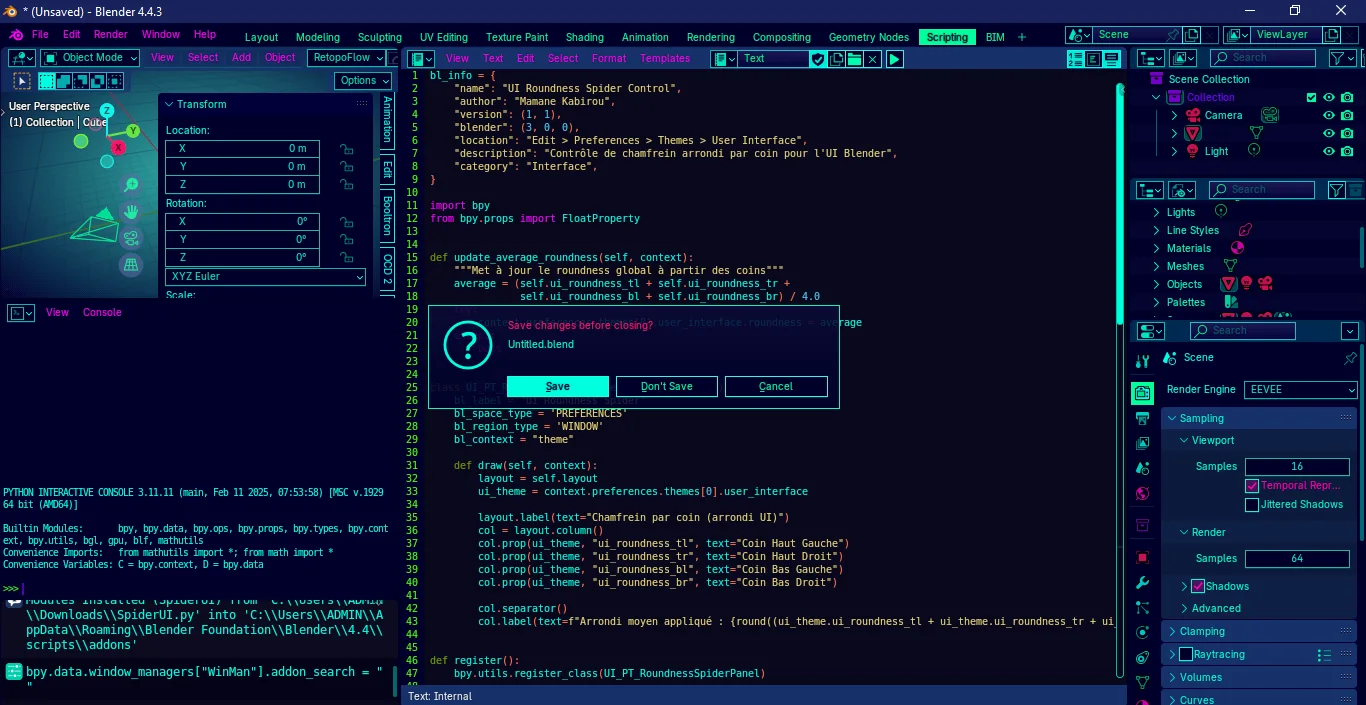Expand the Volumes panel
The width and height of the screenshot is (1366, 705).
(1259, 678)
